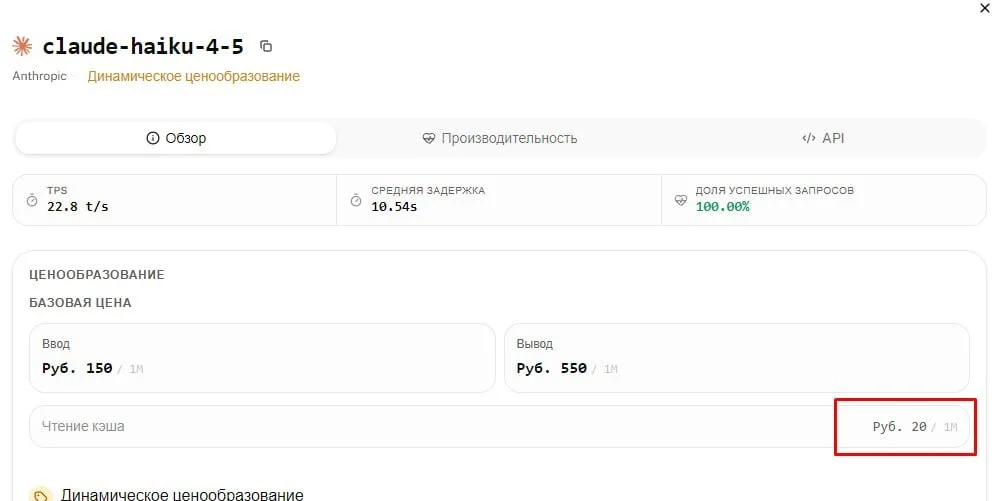
Task: Click the Динамическое ценообразование tag icon at bottom
Action: pos(41,495)
